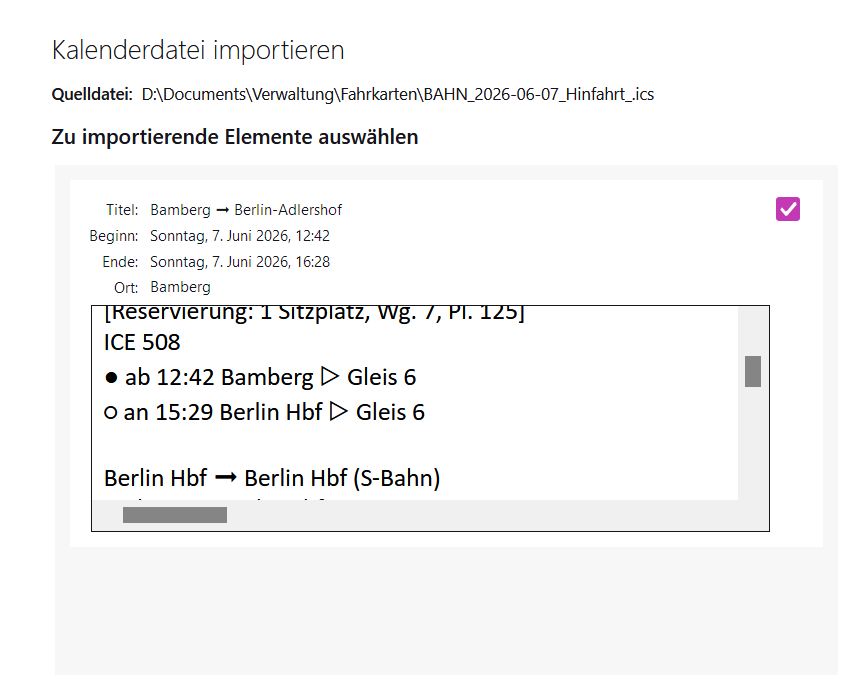Click horizontal scrollbar track right of the thumb
The width and height of the screenshot is (859, 680).
pos(482,515)
